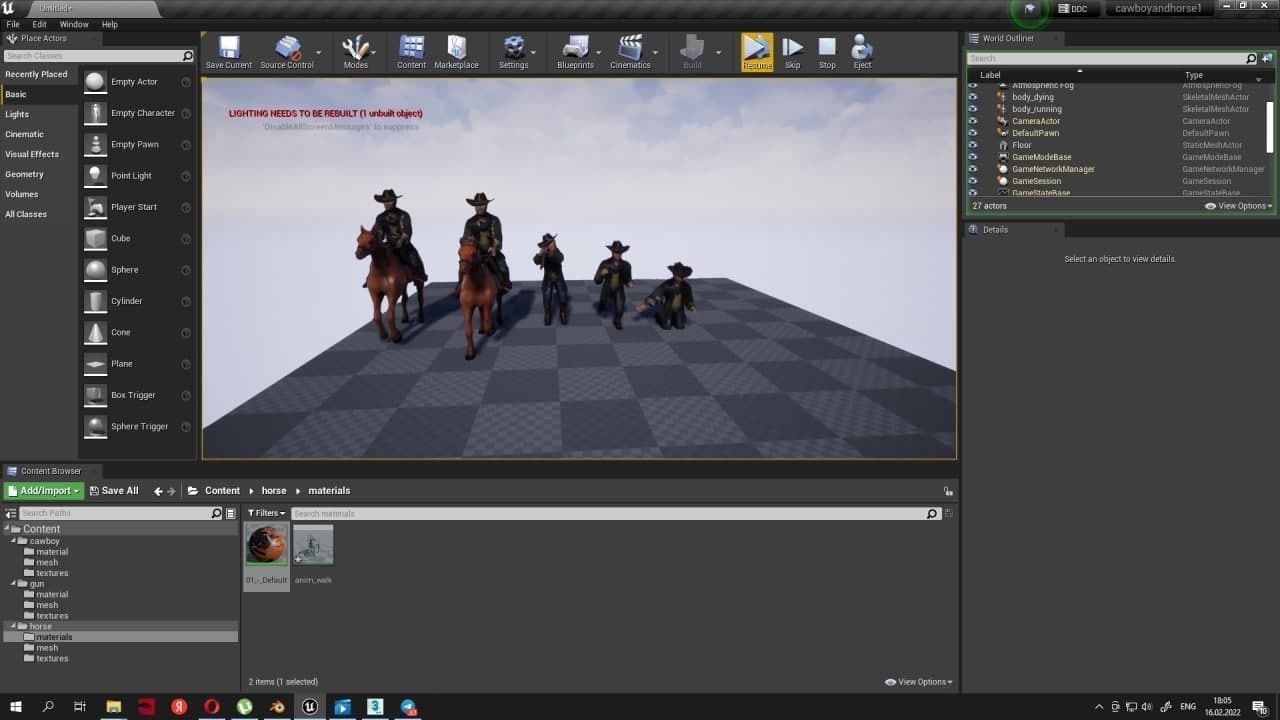Open the Settings toolbar icon
Image resolution: width=1280 pixels, height=720 pixels.
click(x=513, y=52)
